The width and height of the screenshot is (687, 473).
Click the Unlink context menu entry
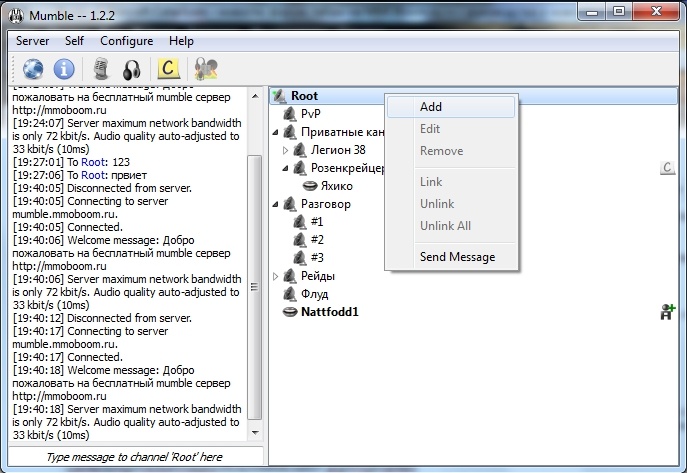coord(451,204)
